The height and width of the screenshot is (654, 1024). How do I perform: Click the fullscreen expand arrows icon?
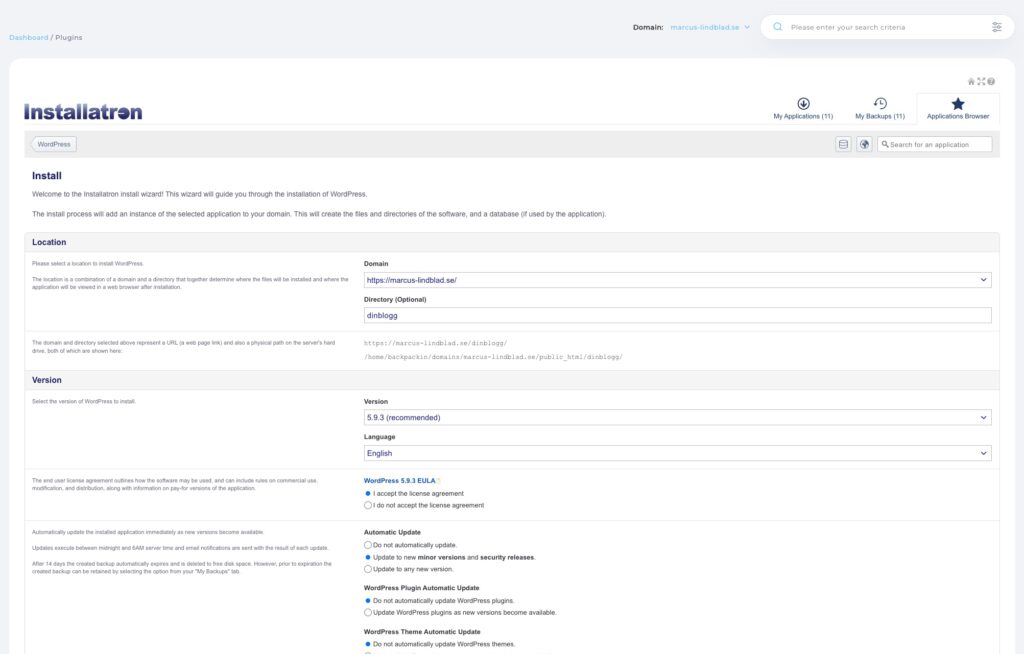[981, 82]
